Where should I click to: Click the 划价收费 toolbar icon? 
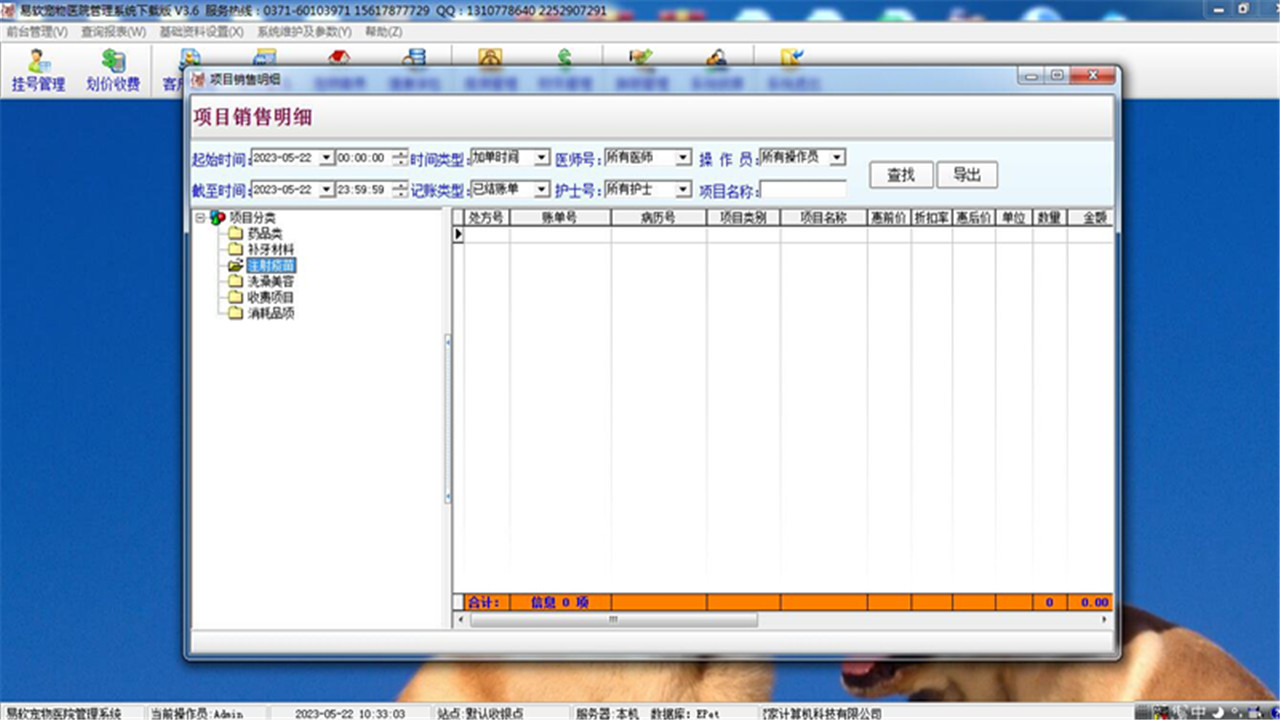[112, 70]
